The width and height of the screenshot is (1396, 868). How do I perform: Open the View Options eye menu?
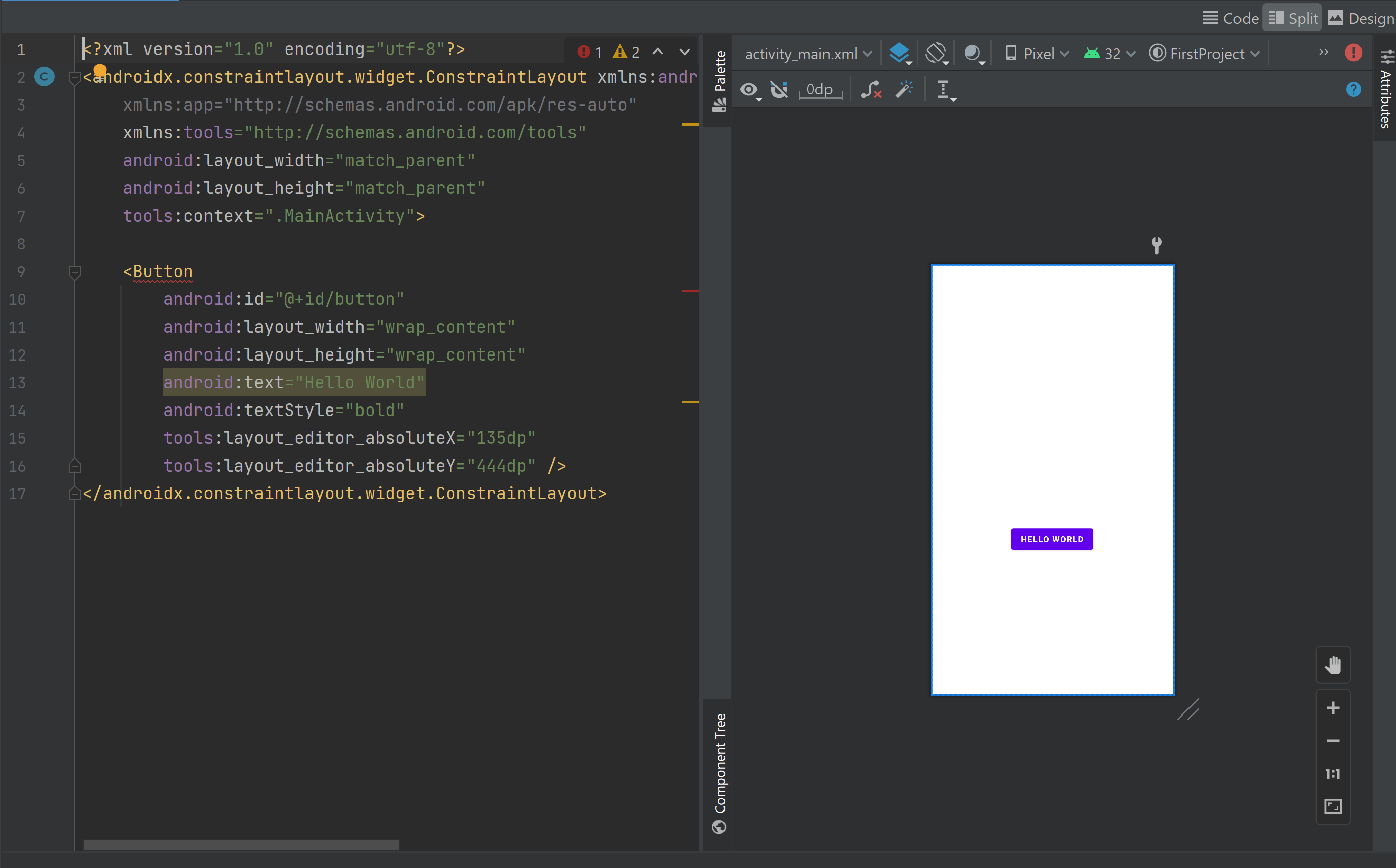tap(749, 89)
